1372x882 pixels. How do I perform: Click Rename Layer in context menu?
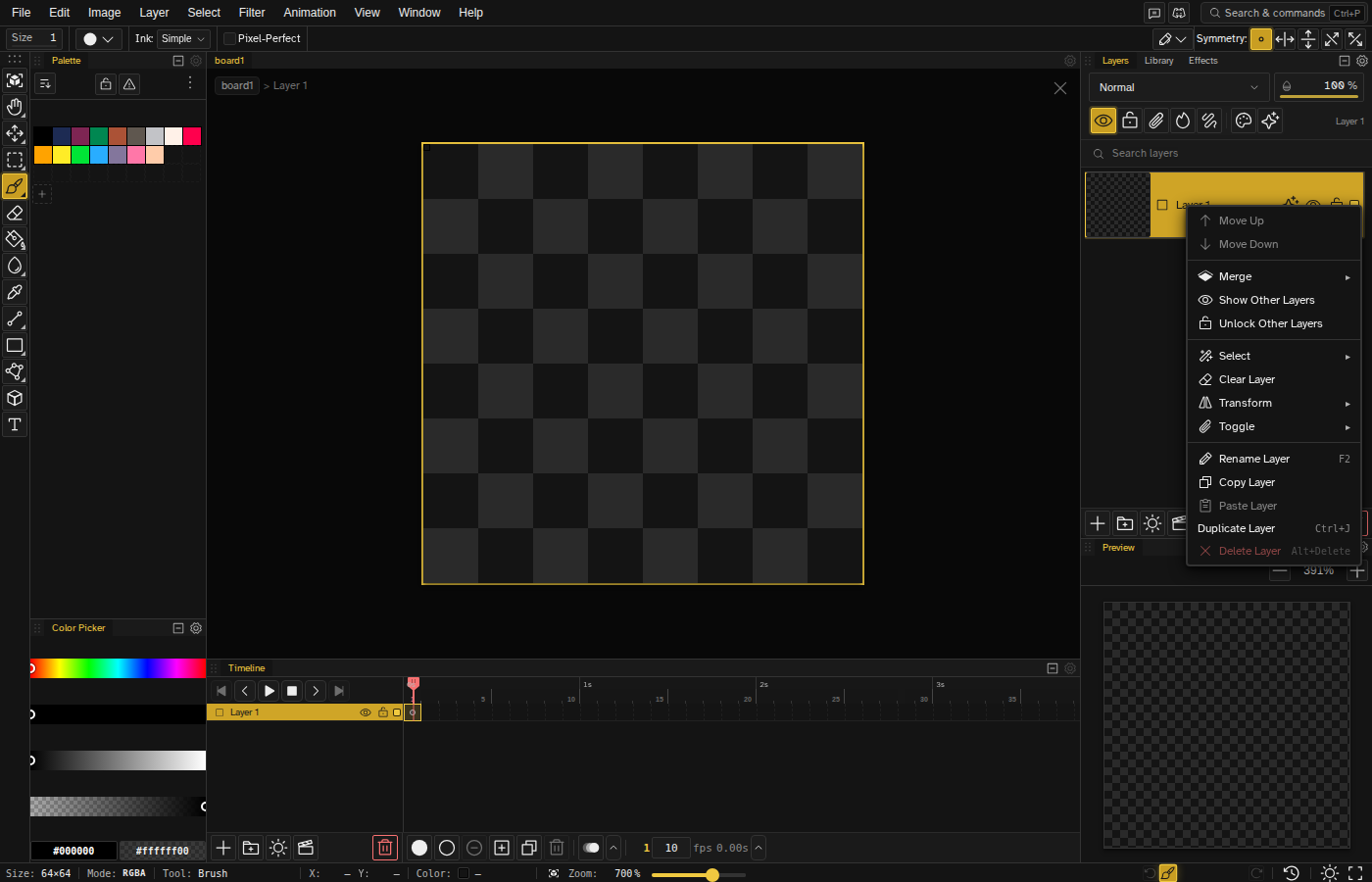[1274, 459]
